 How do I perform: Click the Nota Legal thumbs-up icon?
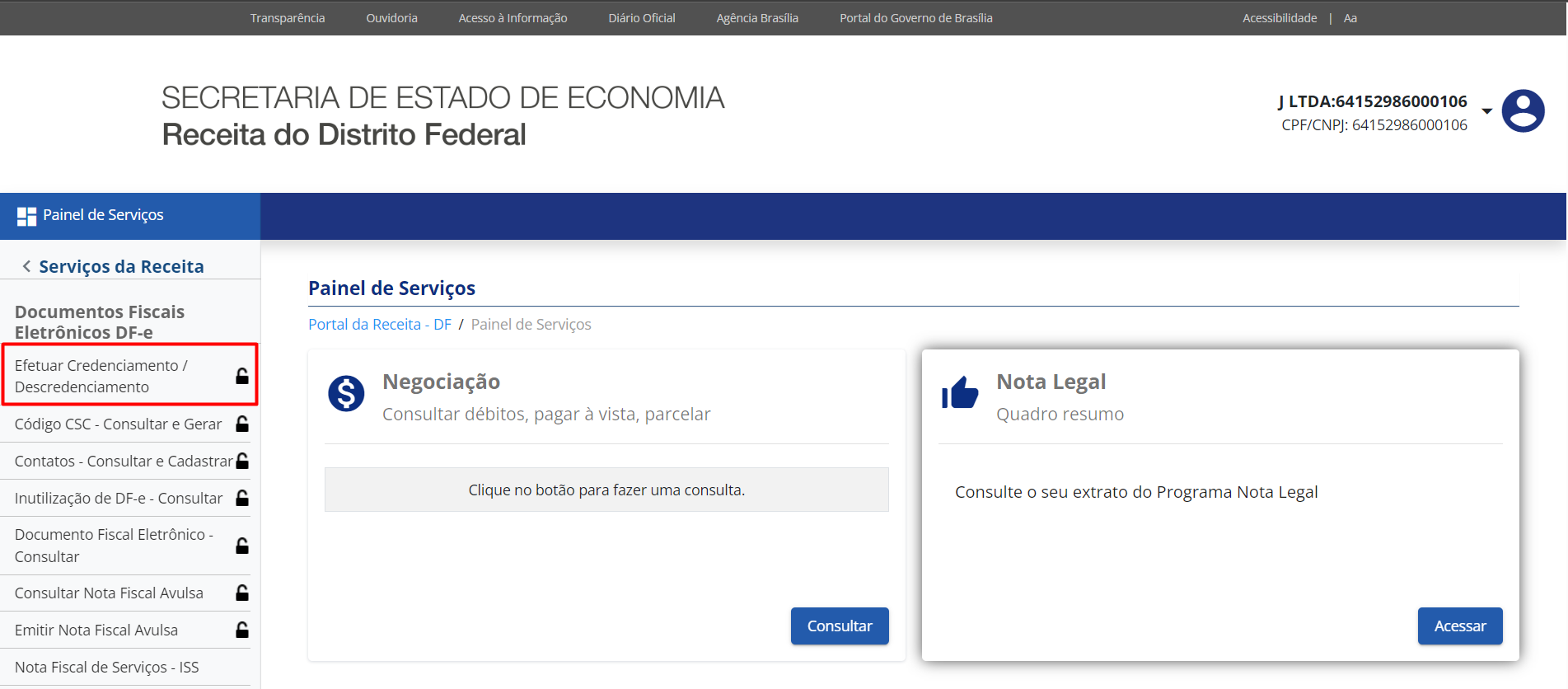pos(960,393)
